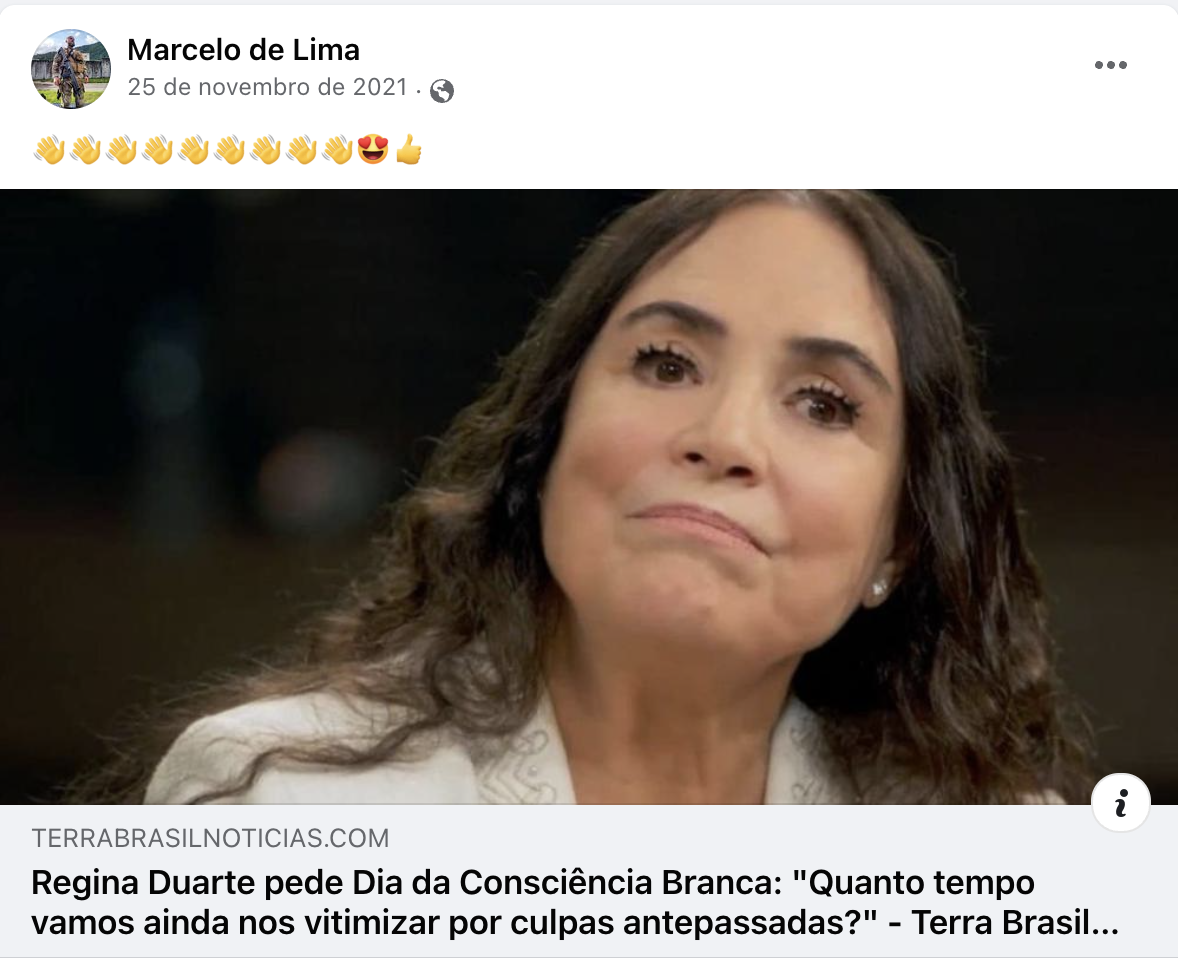Open the Regina Duarte article preview photo

tap(589, 497)
